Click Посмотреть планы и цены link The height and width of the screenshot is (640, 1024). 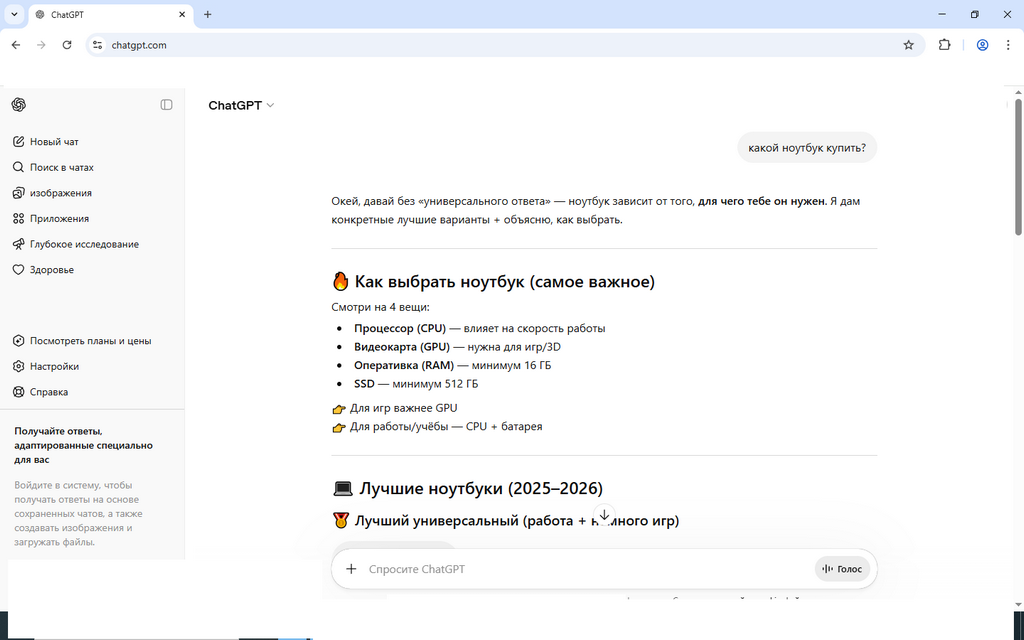point(89,341)
